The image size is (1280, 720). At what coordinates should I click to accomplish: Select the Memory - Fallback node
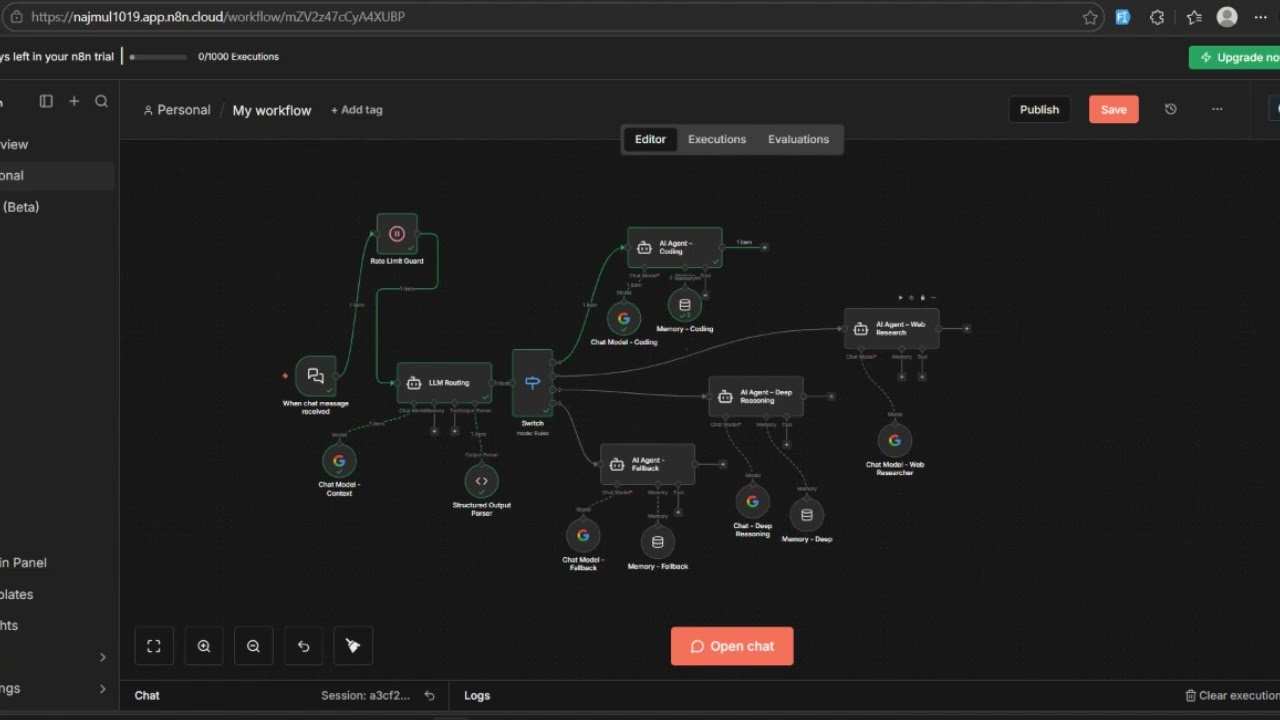657,542
